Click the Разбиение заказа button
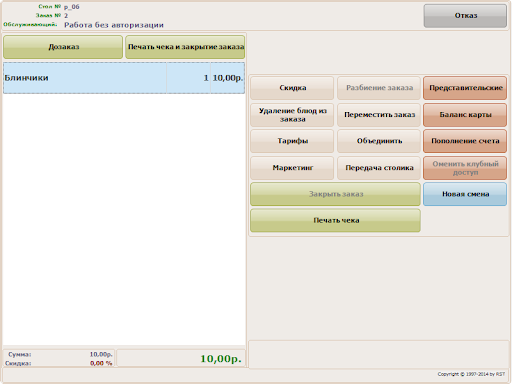Screen dimensions: 512x384 coord(379,88)
